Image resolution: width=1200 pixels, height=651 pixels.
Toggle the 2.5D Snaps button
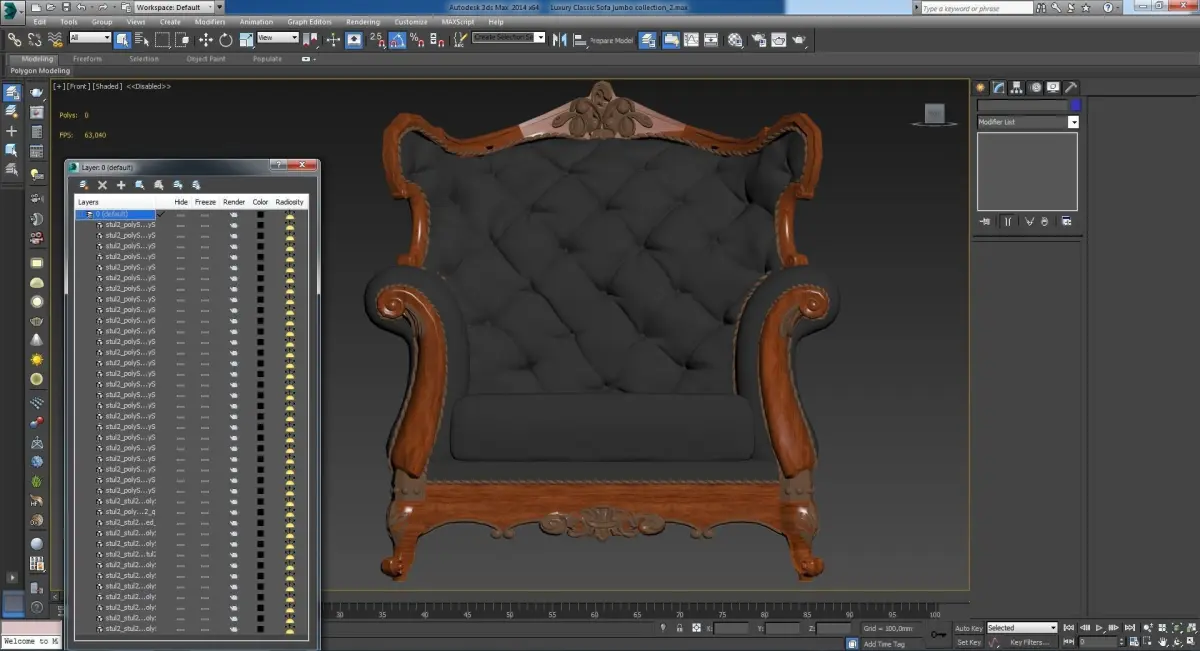[x=377, y=40]
